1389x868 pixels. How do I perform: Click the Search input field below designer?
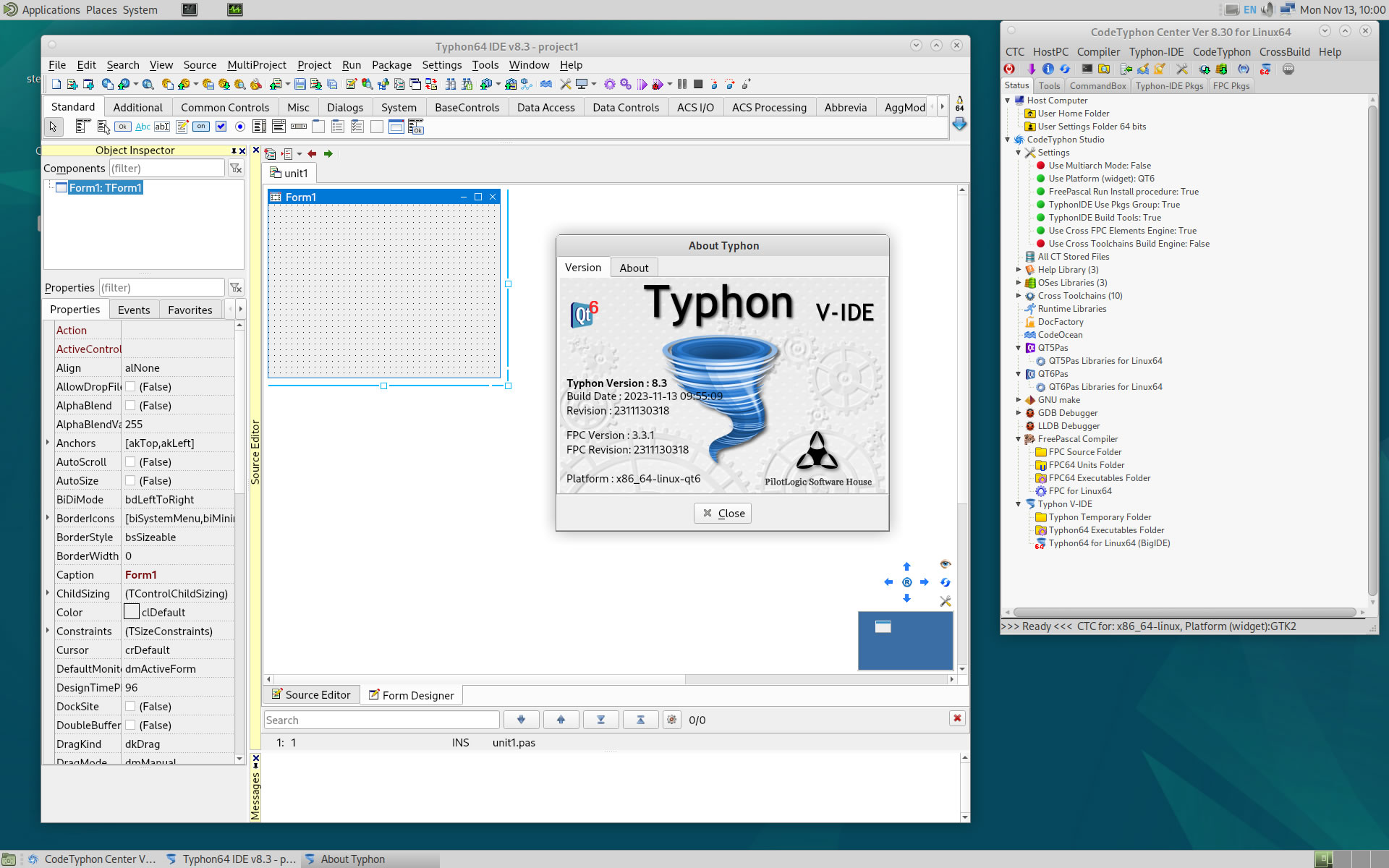(x=382, y=720)
